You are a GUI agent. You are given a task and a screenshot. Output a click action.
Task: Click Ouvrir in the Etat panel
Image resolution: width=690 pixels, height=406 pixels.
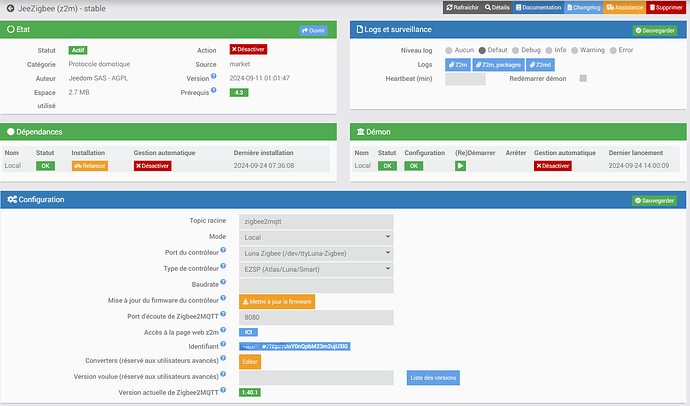click(313, 30)
